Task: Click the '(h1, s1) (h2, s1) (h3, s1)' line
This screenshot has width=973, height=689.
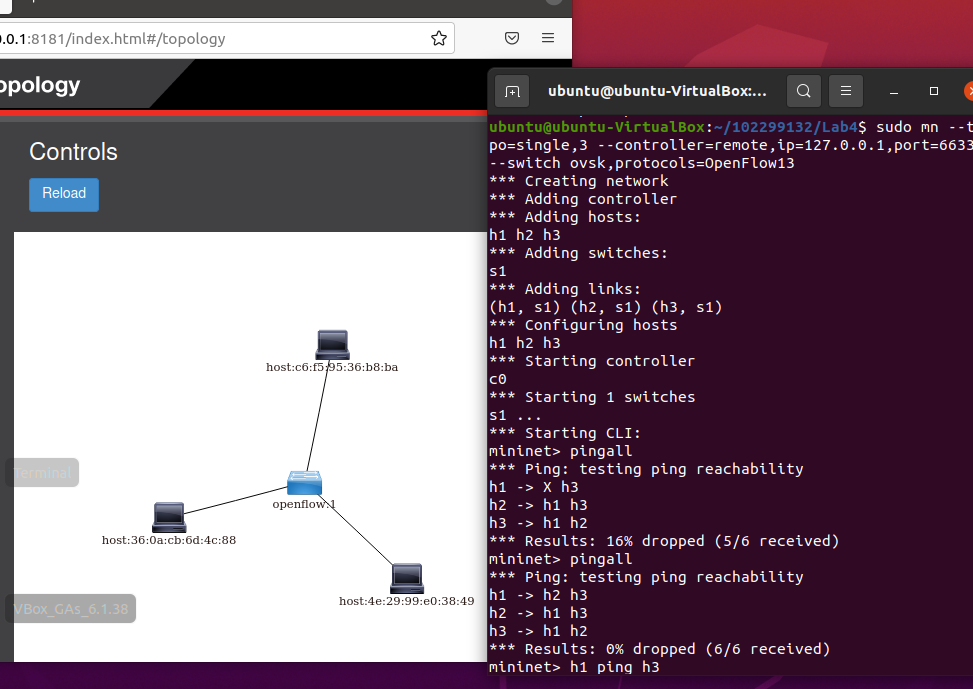Action: pyautogui.click(x=606, y=307)
